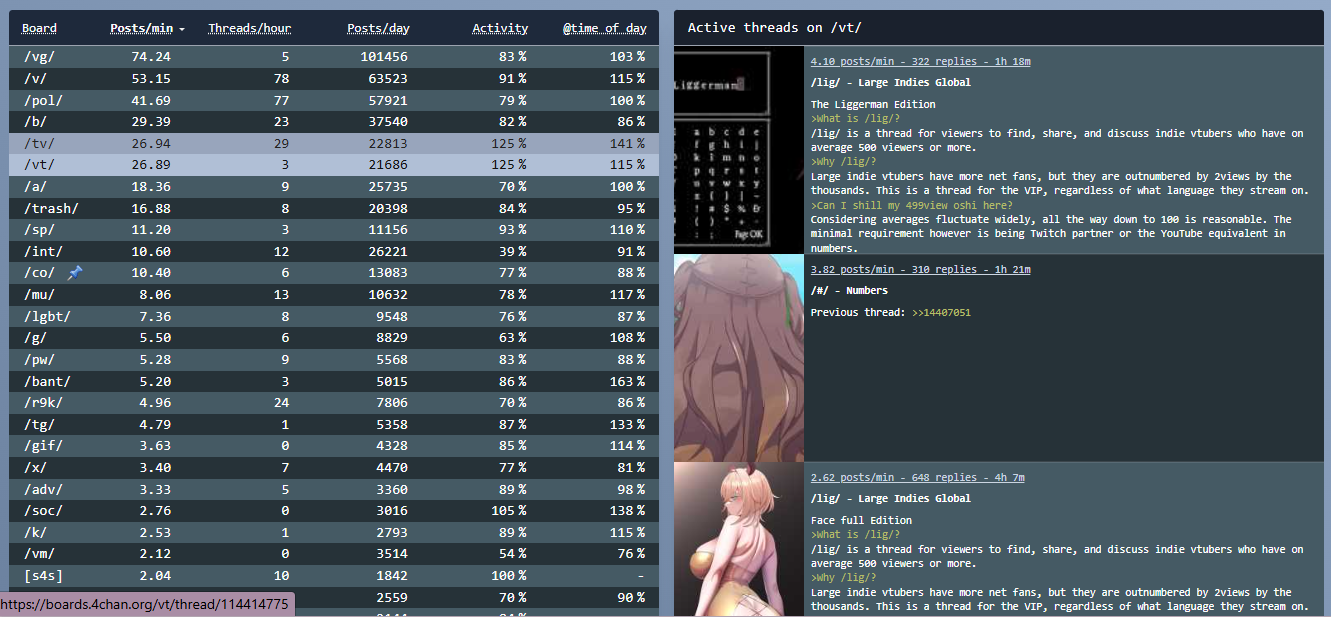Screen dimensions: 1331x617
Task: Select the /vg/ board row
Action: point(334,57)
